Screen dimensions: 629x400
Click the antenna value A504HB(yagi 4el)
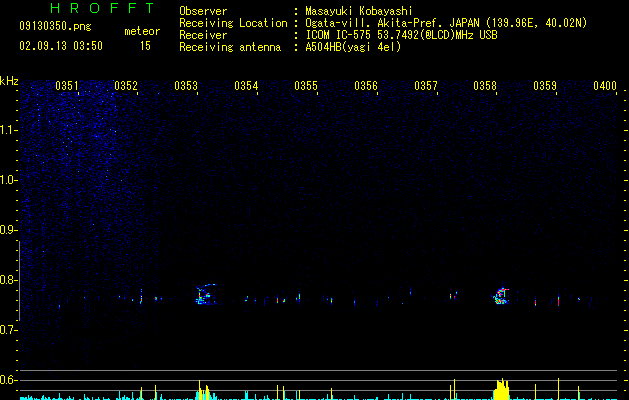click(x=353, y=47)
